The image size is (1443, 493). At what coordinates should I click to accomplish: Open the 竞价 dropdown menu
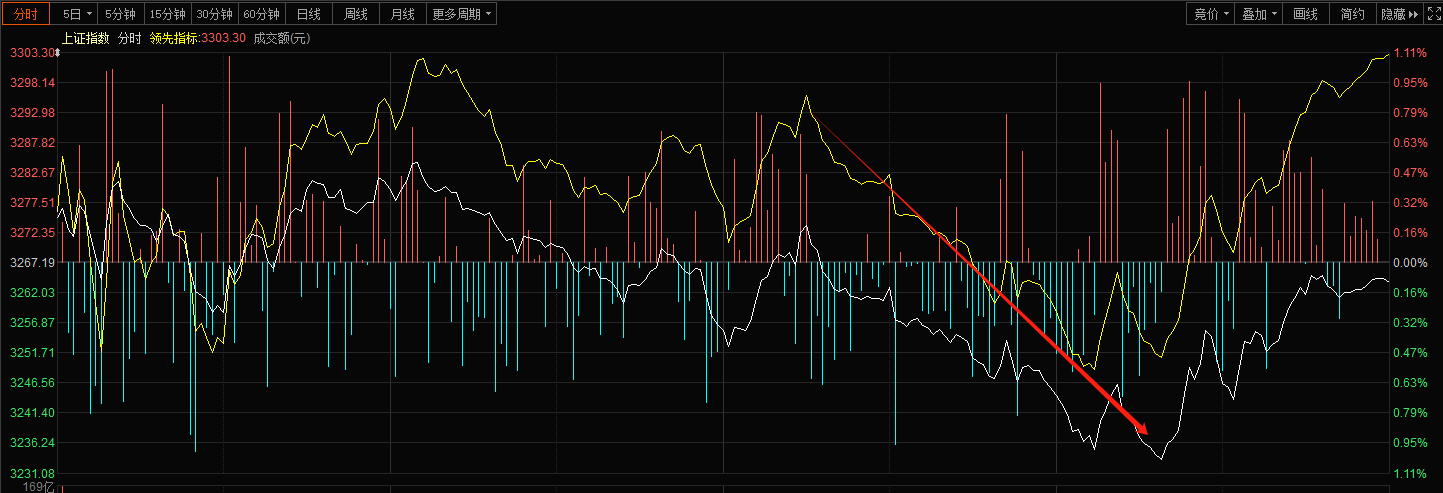pos(1210,14)
